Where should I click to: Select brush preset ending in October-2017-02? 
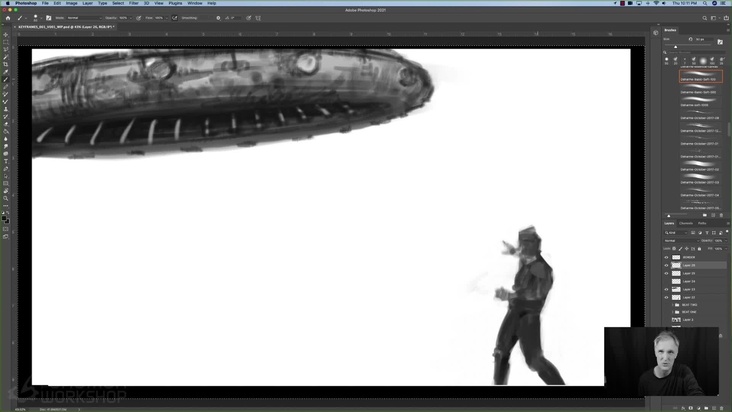click(699, 166)
